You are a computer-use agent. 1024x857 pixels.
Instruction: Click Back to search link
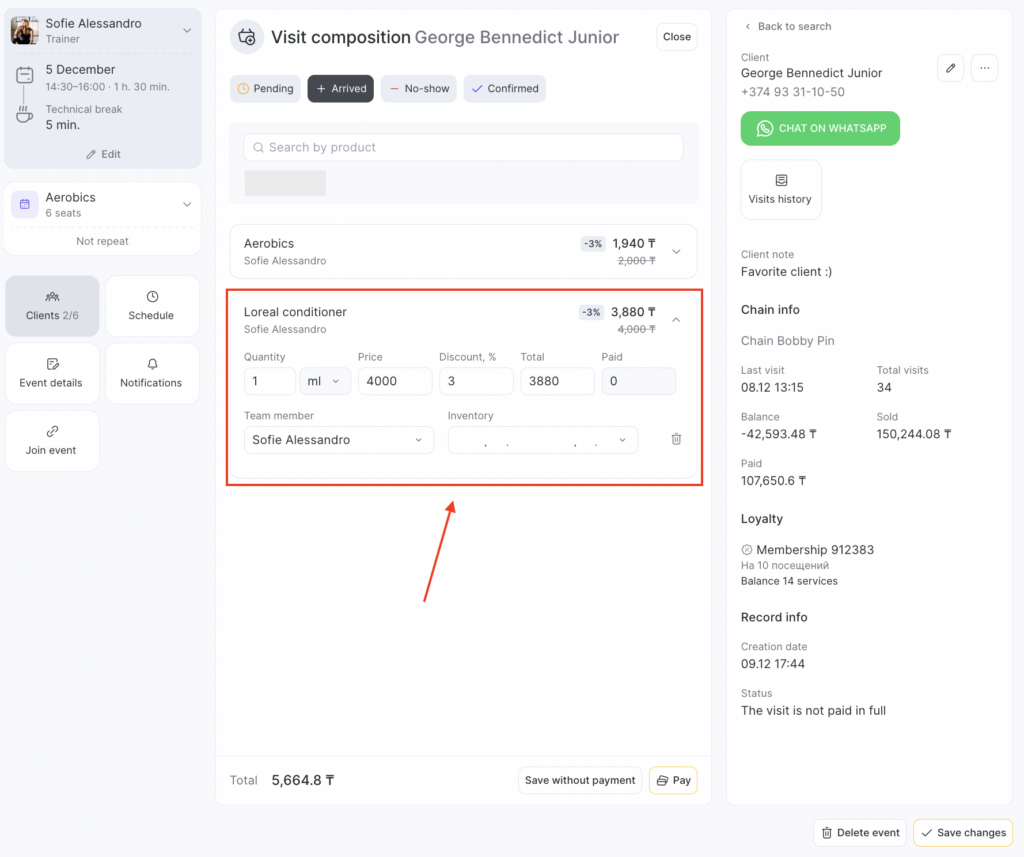[787, 26]
